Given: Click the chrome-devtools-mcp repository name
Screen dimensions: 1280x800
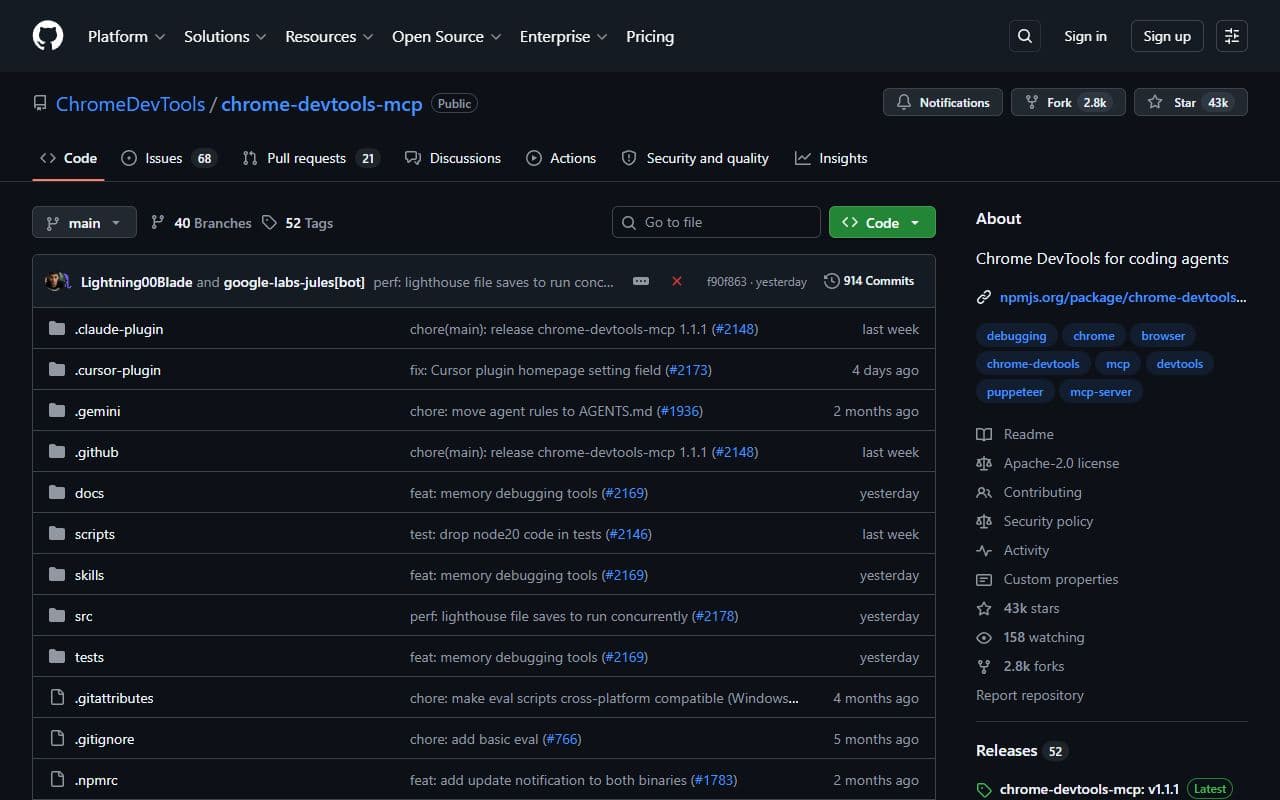Looking at the screenshot, I should pyautogui.click(x=322, y=104).
